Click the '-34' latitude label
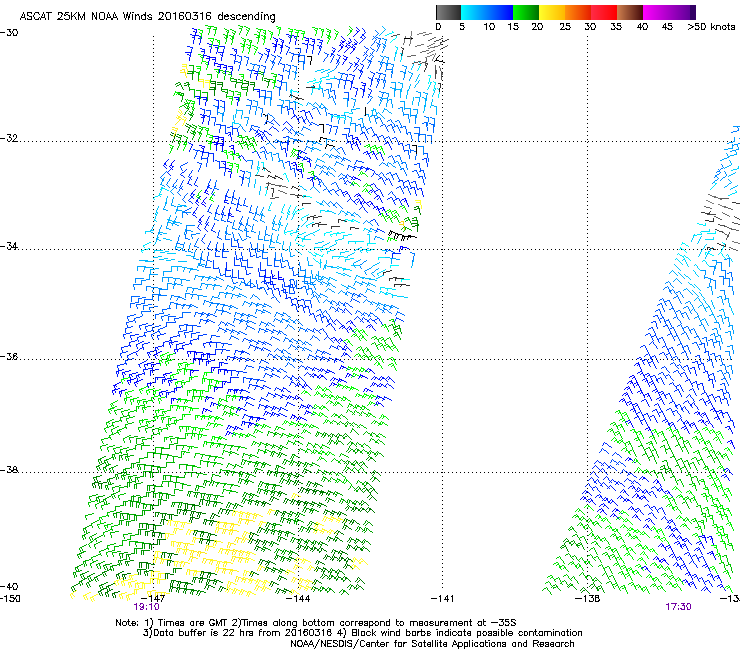 tap(9, 246)
